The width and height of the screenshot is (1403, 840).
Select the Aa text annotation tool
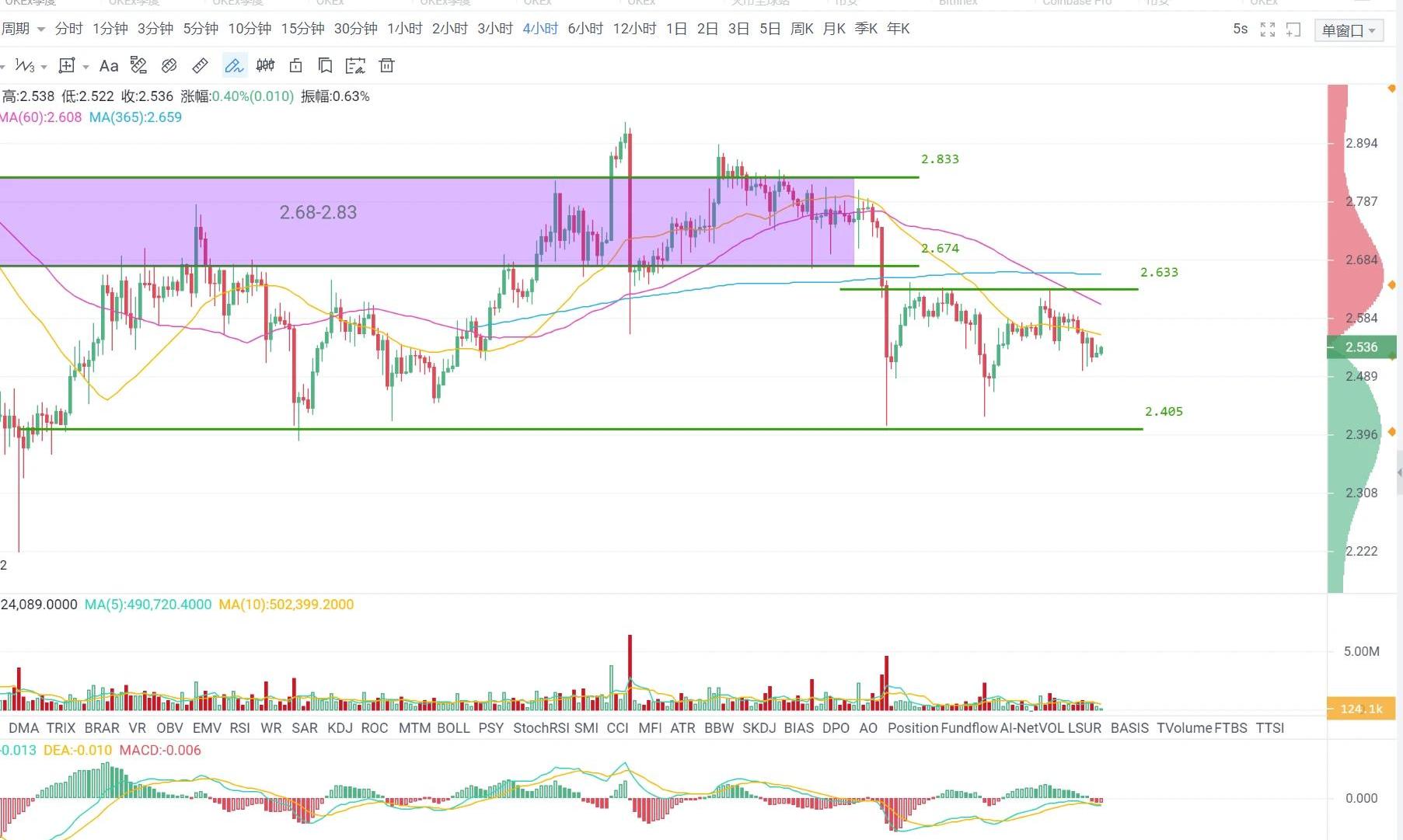coord(109,66)
